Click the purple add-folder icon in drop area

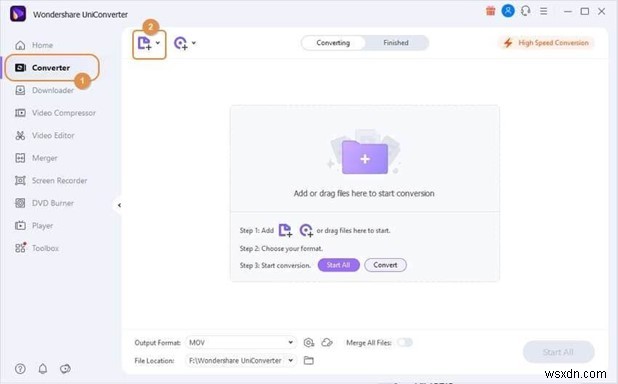pyautogui.click(x=365, y=157)
